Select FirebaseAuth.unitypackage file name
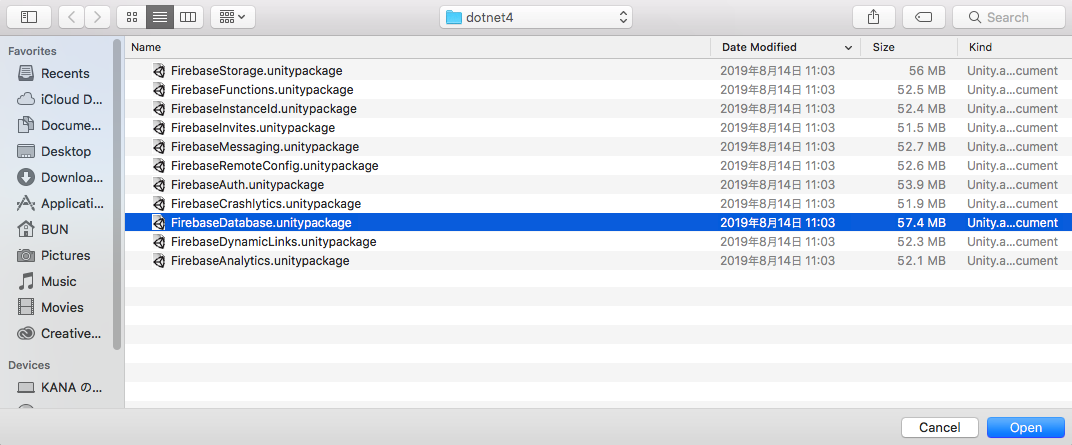Viewport: 1072px width, 445px height. click(247, 185)
